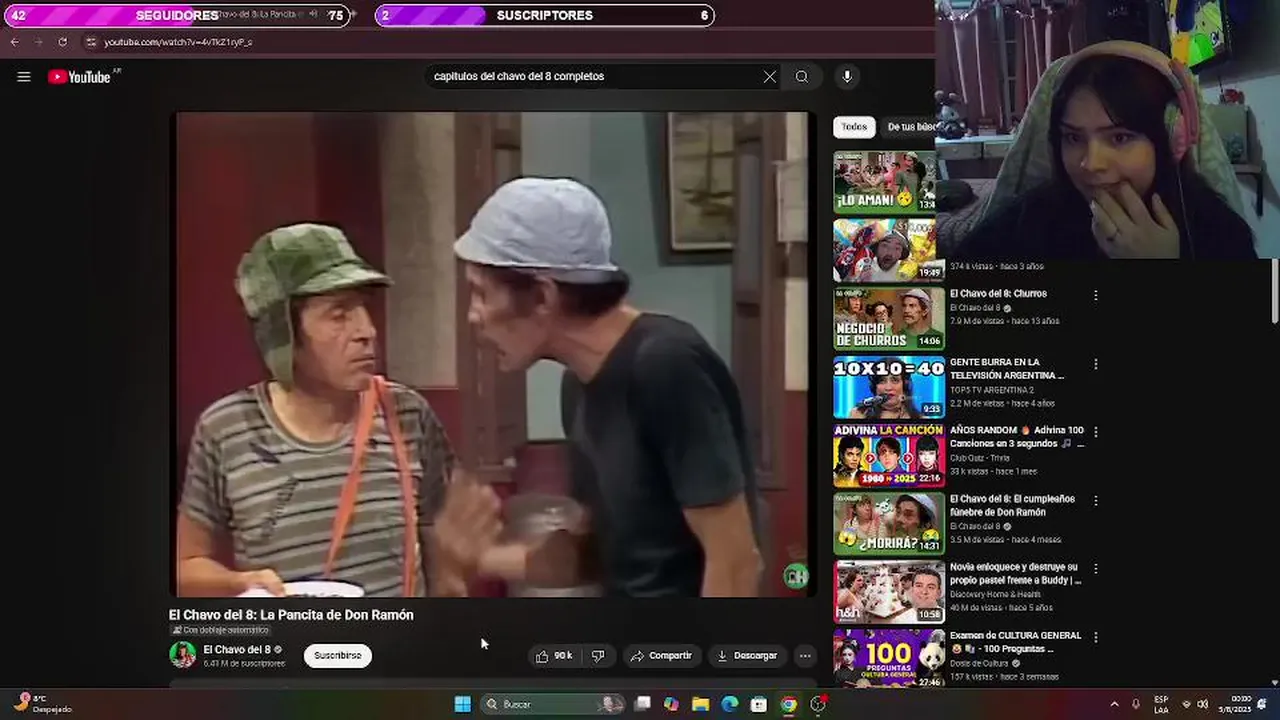Click the video title La Pancita de Don Ramón
The image size is (1280, 720).
[291, 615]
